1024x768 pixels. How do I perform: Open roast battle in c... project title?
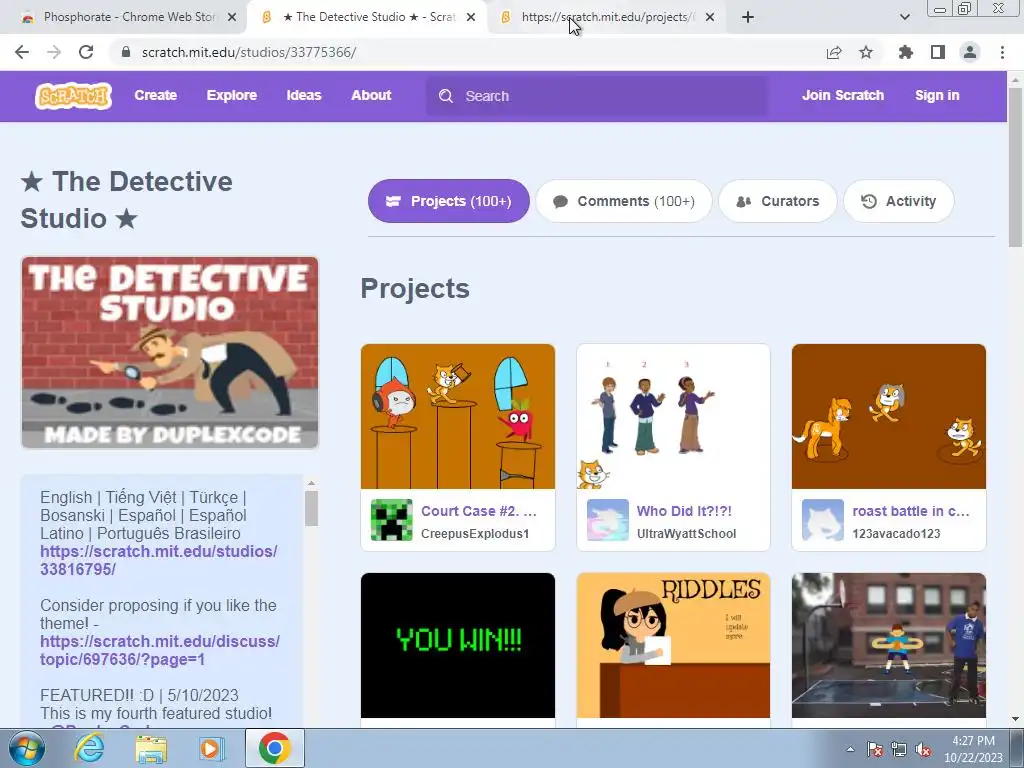[910, 511]
